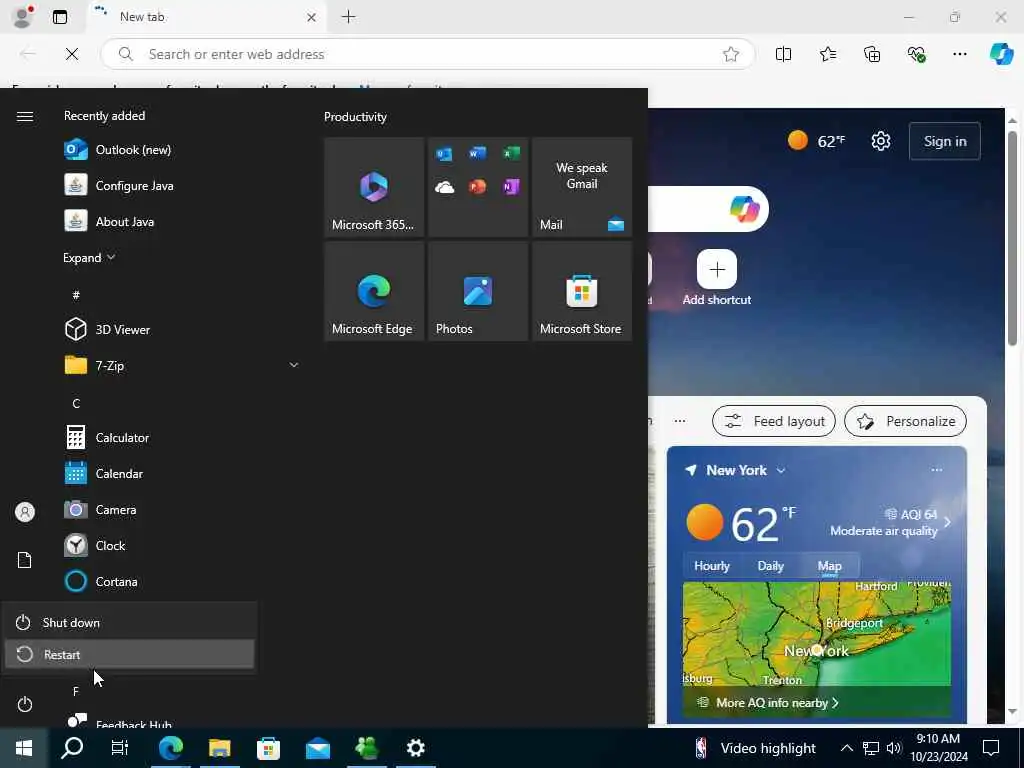The width and height of the screenshot is (1024, 768).
Task: Select Shut down from power menu
Action: (129, 622)
